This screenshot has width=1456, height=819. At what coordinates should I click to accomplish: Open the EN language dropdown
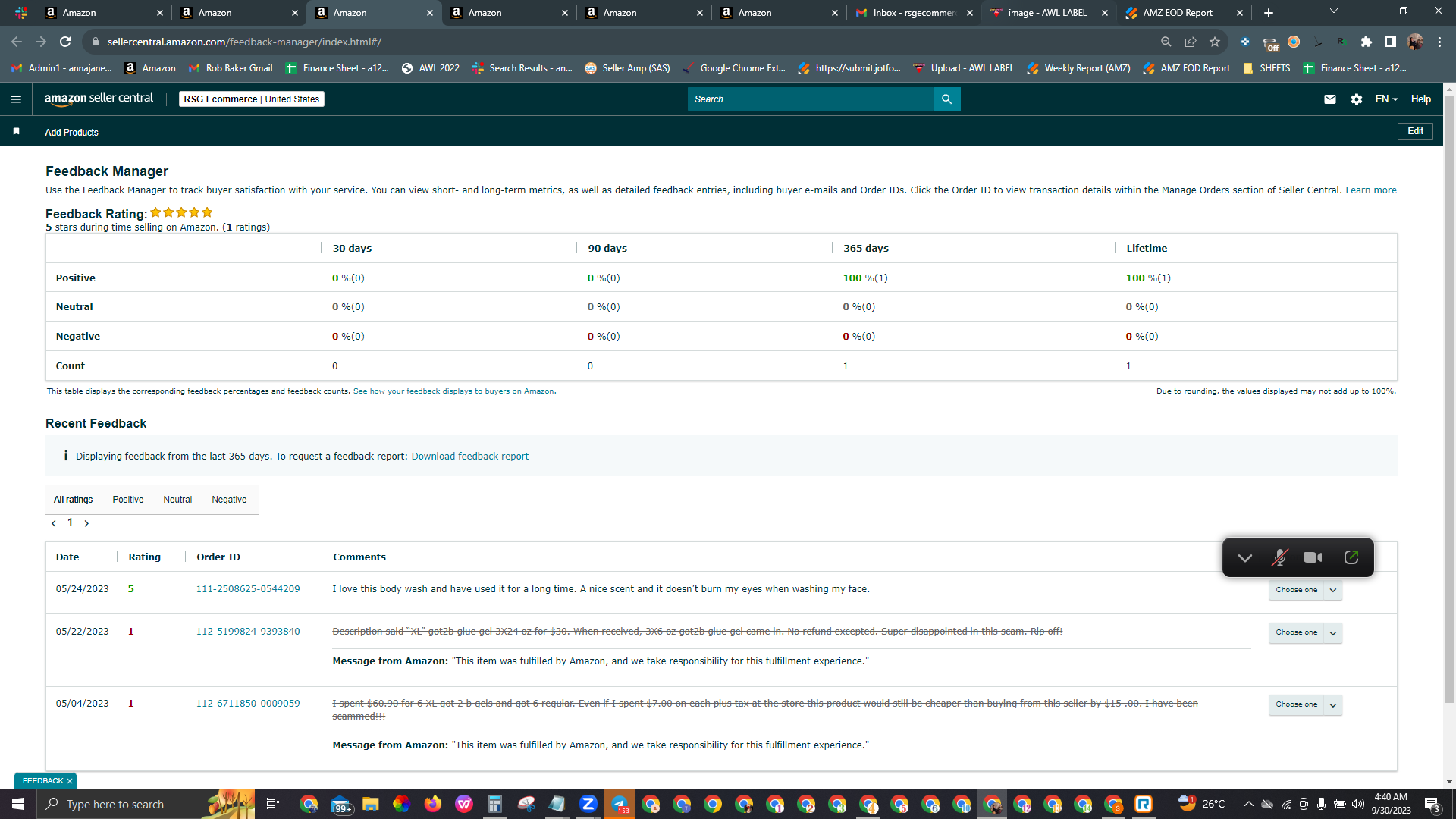[1386, 99]
